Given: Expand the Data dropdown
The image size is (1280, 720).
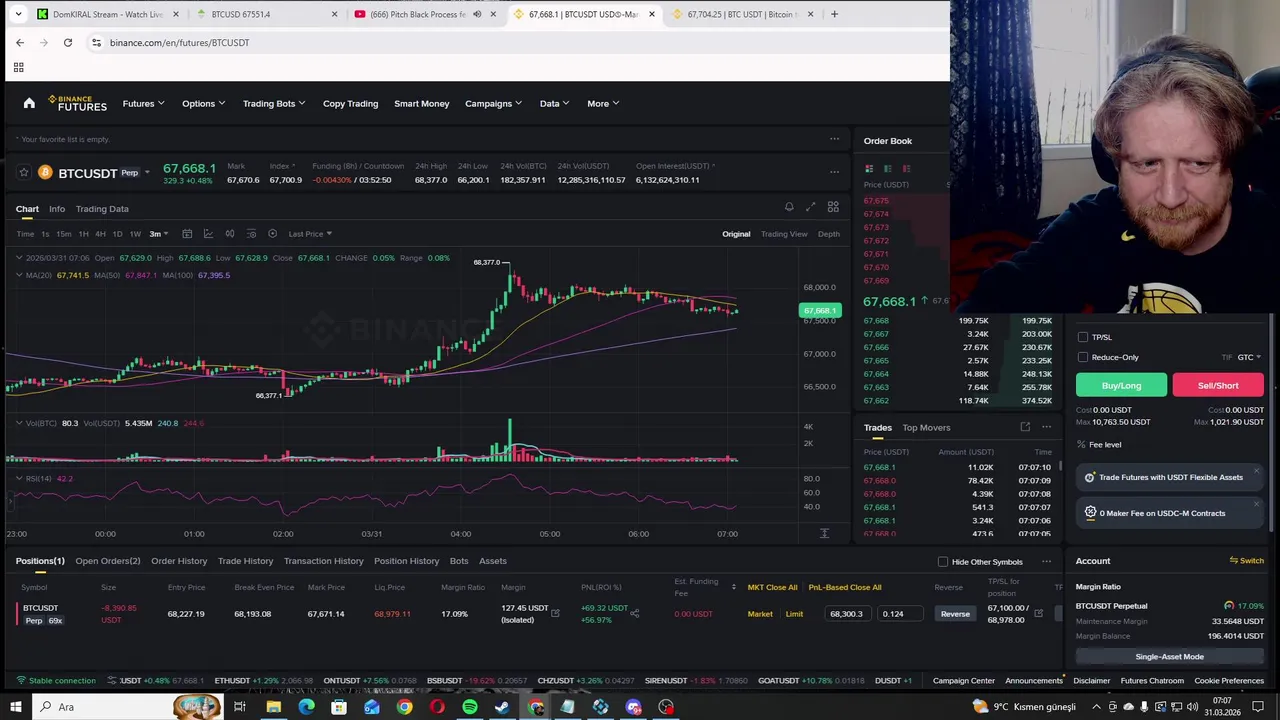Looking at the screenshot, I should [x=554, y=103].
